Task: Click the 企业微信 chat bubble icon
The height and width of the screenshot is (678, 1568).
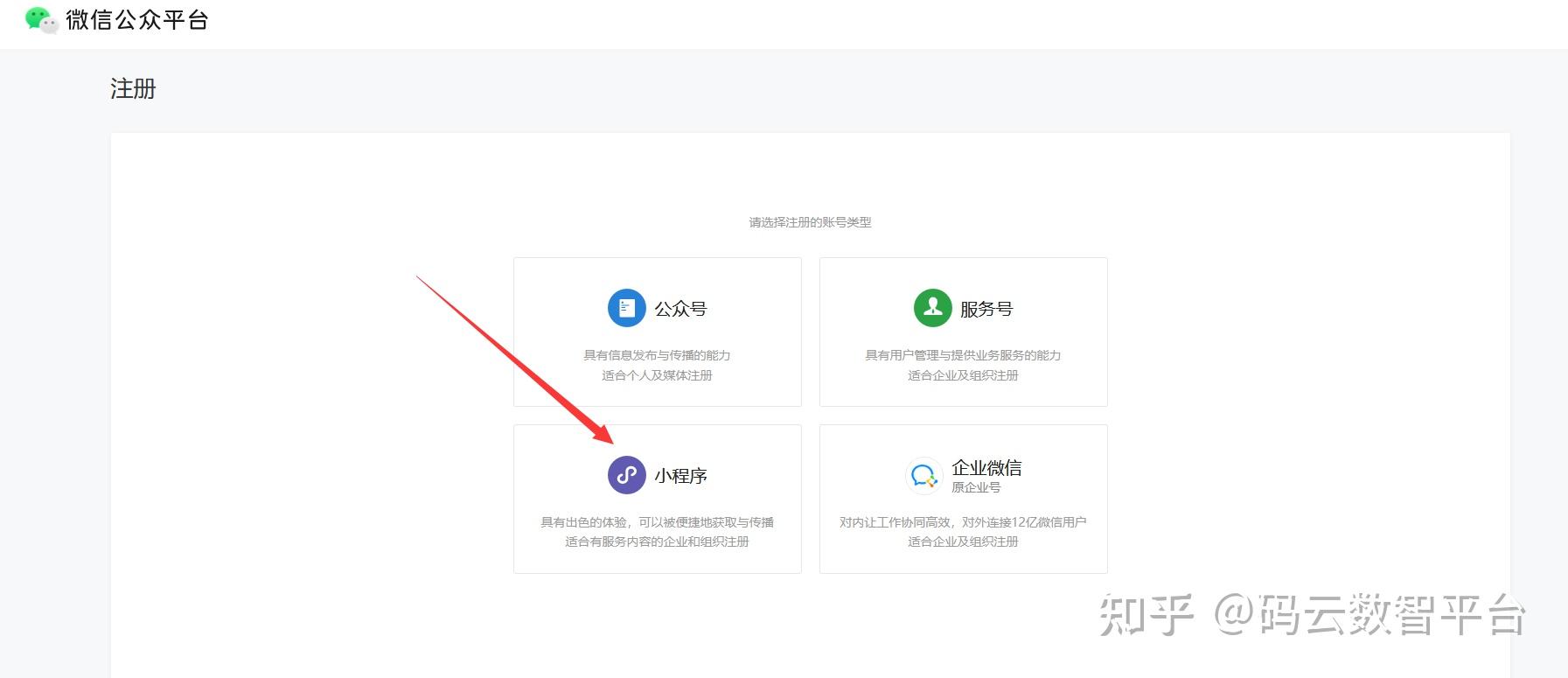Action: coord(923,475)
